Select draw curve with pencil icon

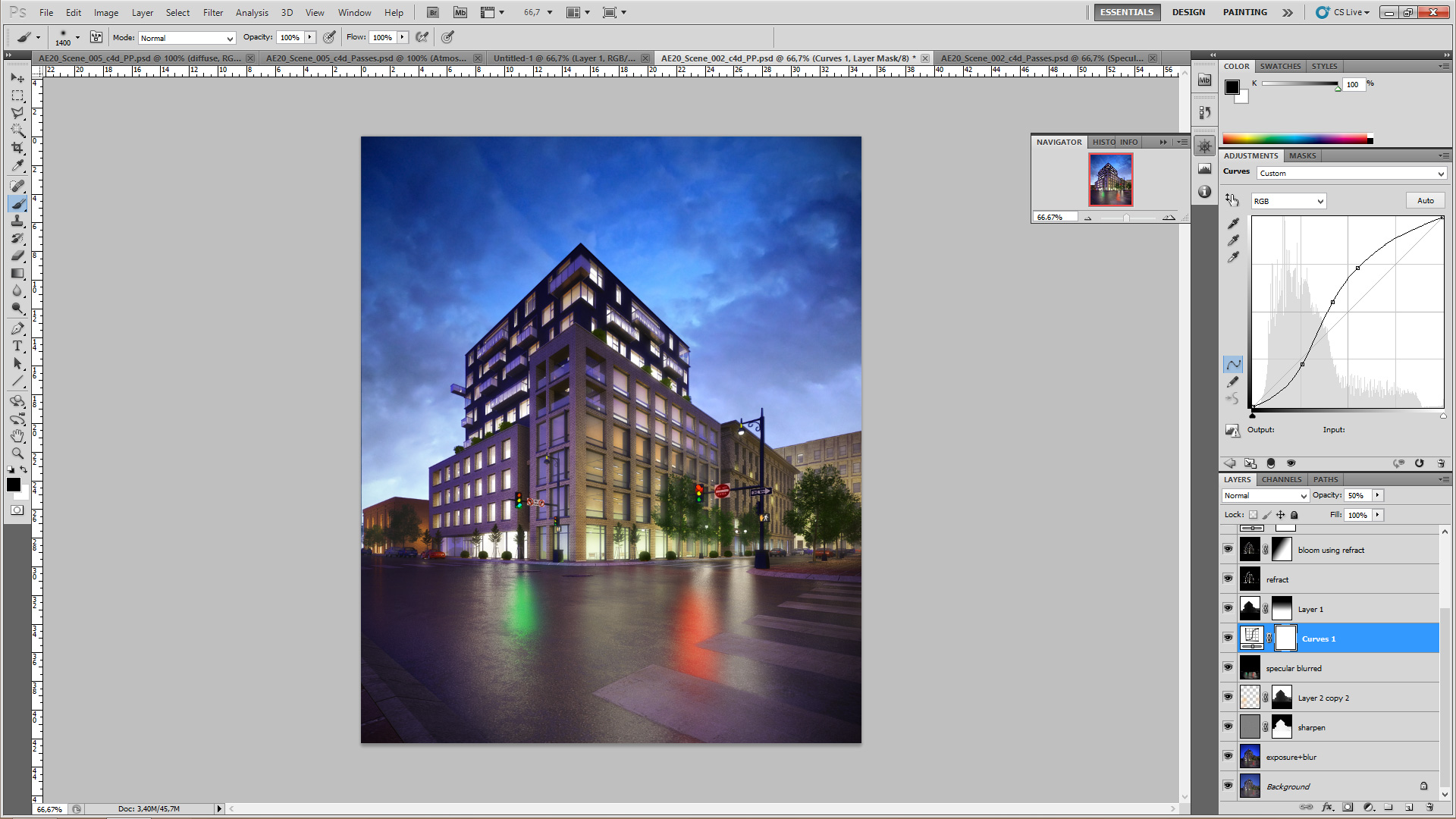click(x=1233, y=382)
